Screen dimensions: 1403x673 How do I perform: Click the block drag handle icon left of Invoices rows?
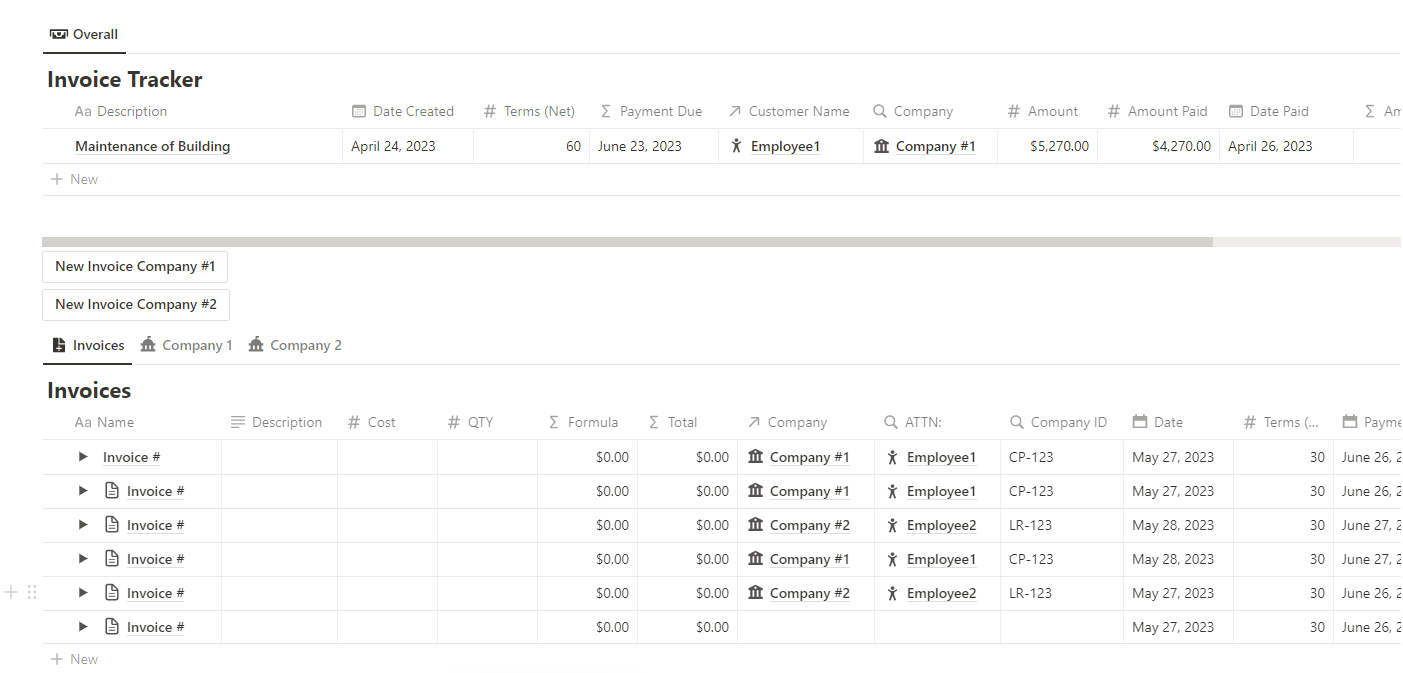pos(32,592)
